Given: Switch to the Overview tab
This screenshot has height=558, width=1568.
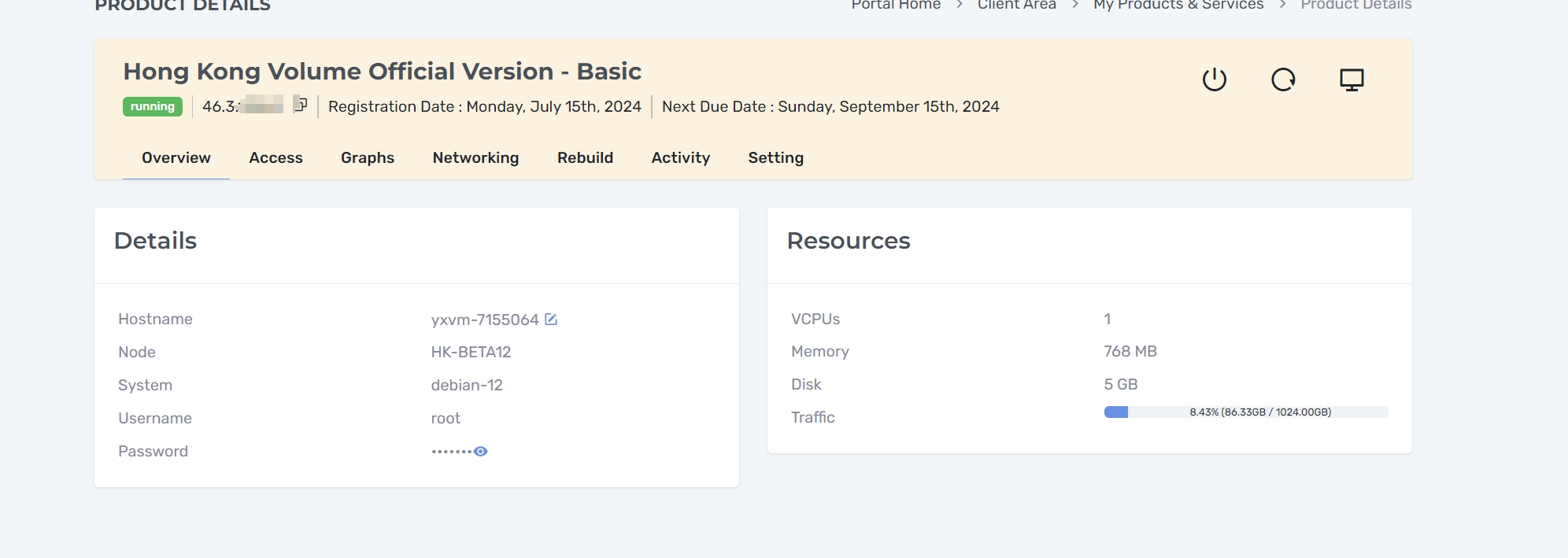Looking at the screenshot, I should coord(176,157).
